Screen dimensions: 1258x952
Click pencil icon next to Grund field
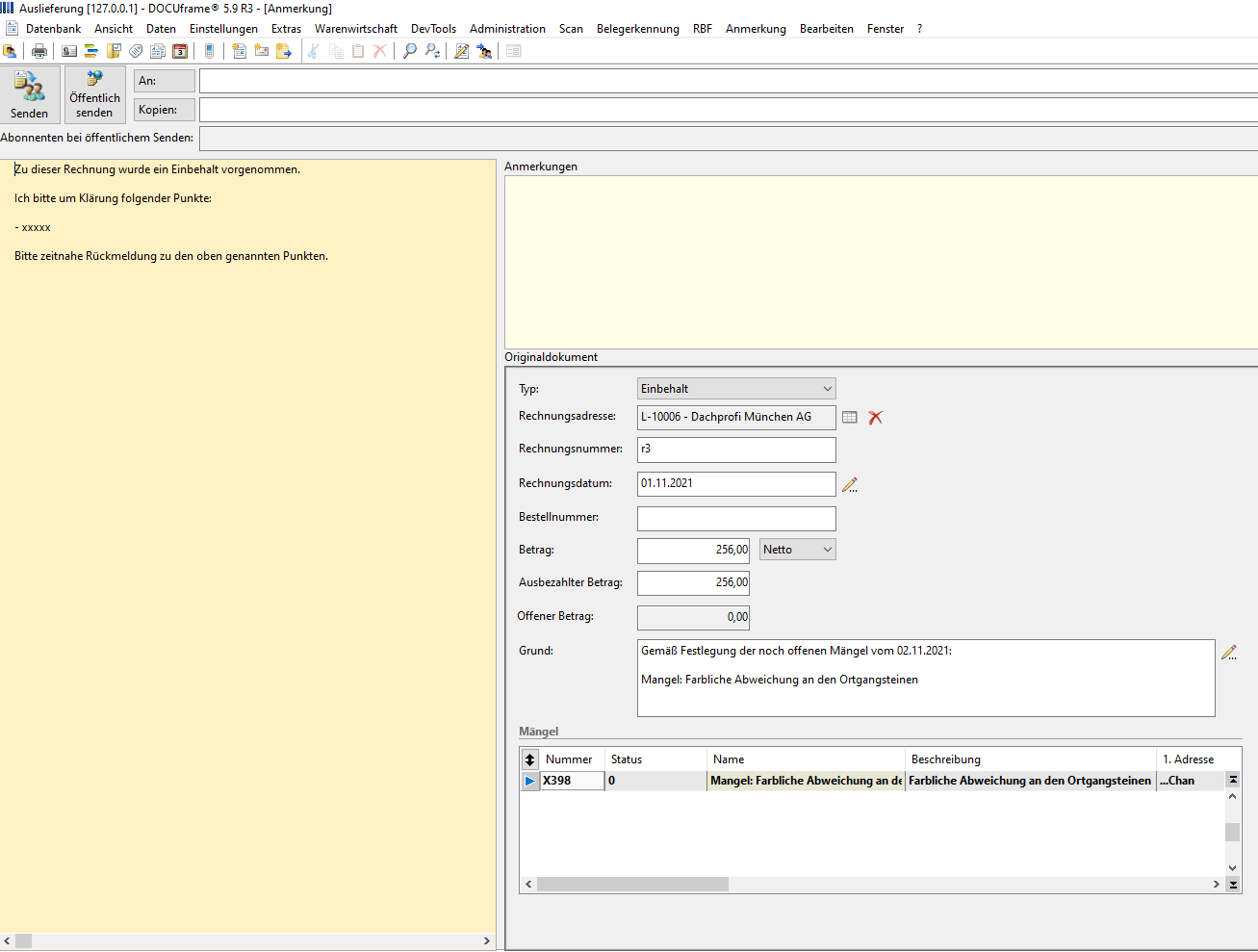(1229, 652)
